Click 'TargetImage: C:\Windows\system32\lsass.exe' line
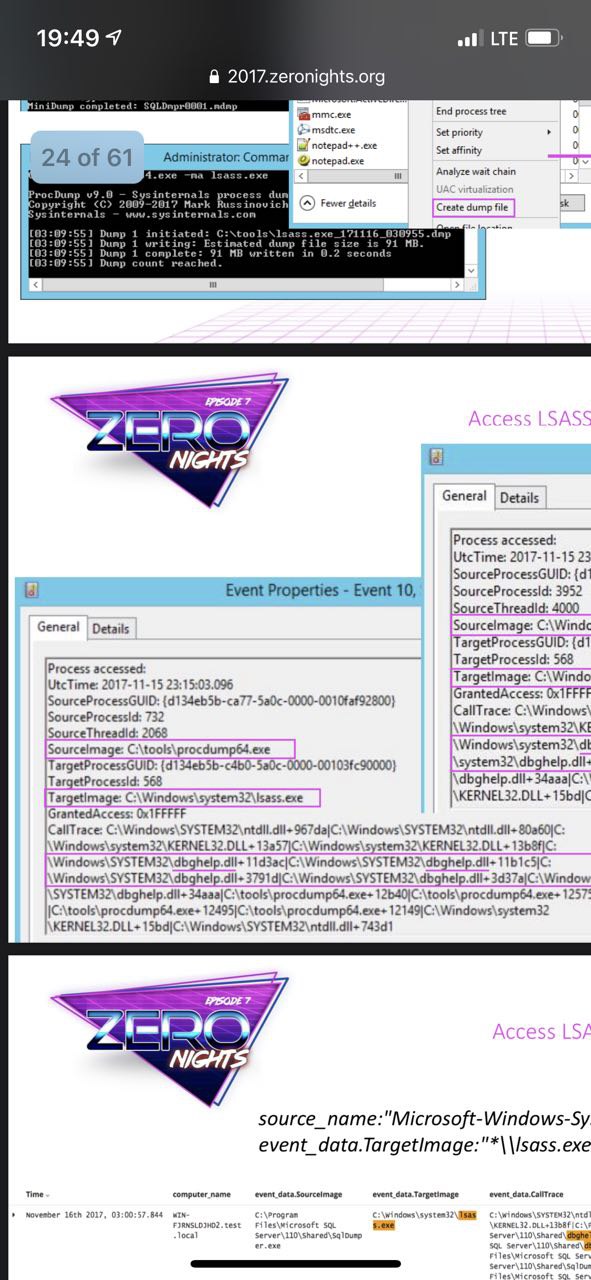Viewport: 591px width, 1280px height. coord(183,797)
